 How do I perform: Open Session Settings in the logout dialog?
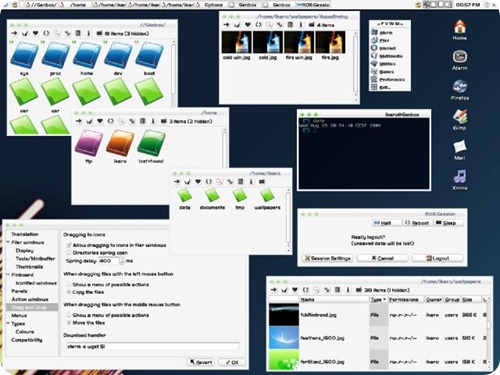[x=327, y=258]
